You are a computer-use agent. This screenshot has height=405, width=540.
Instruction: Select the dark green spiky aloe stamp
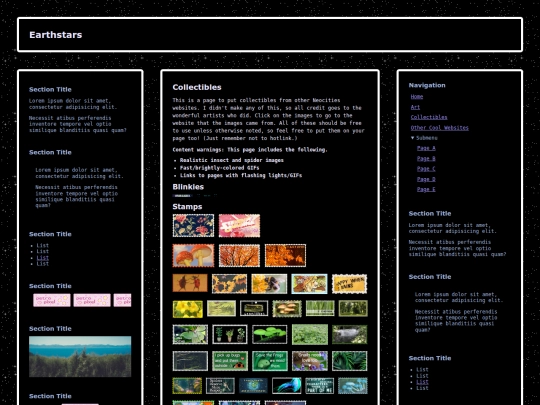(350, 361)
